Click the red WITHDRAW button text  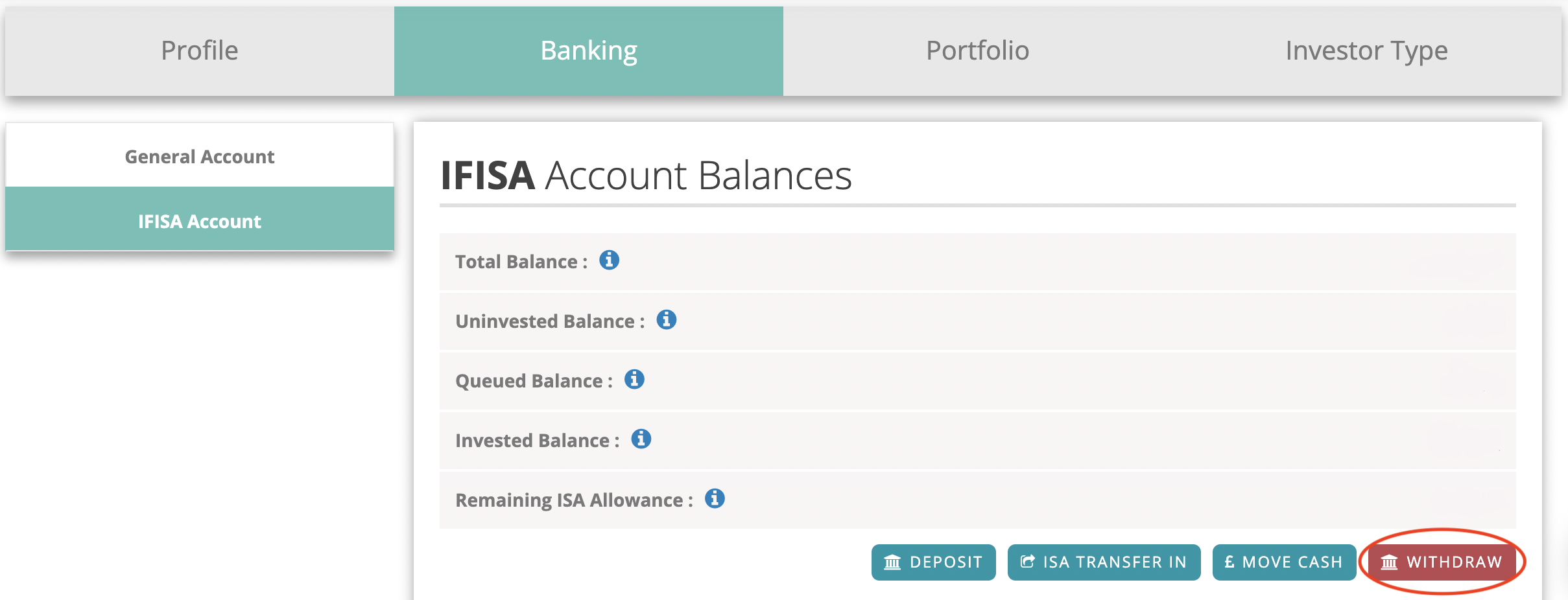tap(1454, 562)
